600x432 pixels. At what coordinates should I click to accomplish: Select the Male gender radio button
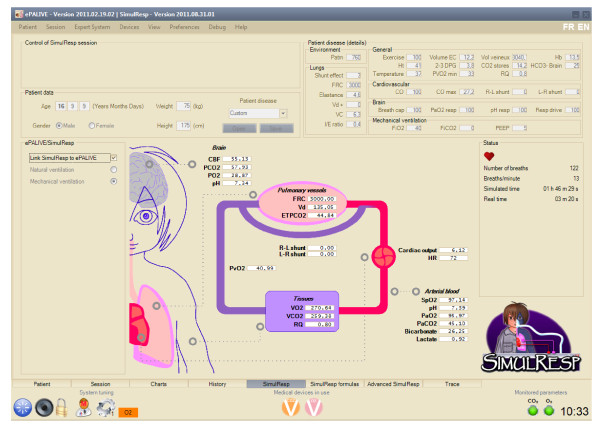click(x=59, y=126)
